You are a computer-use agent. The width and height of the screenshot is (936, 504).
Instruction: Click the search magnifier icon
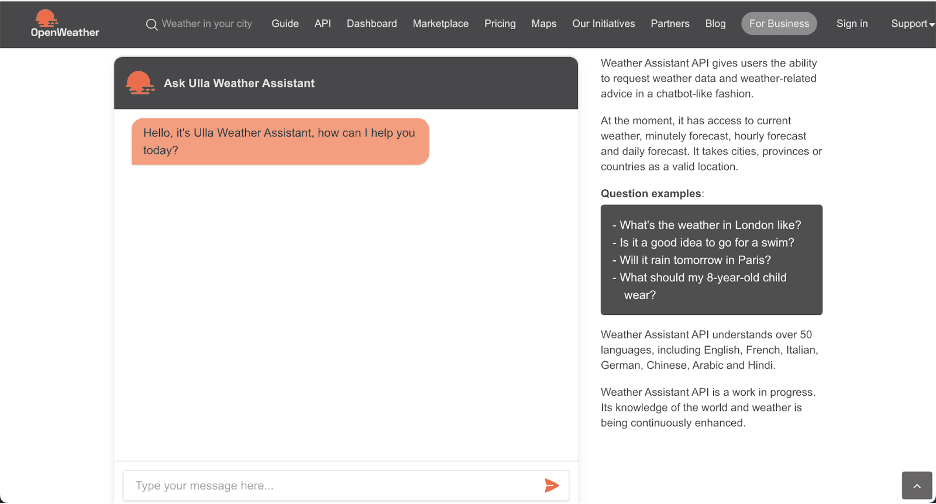[152, 24]
